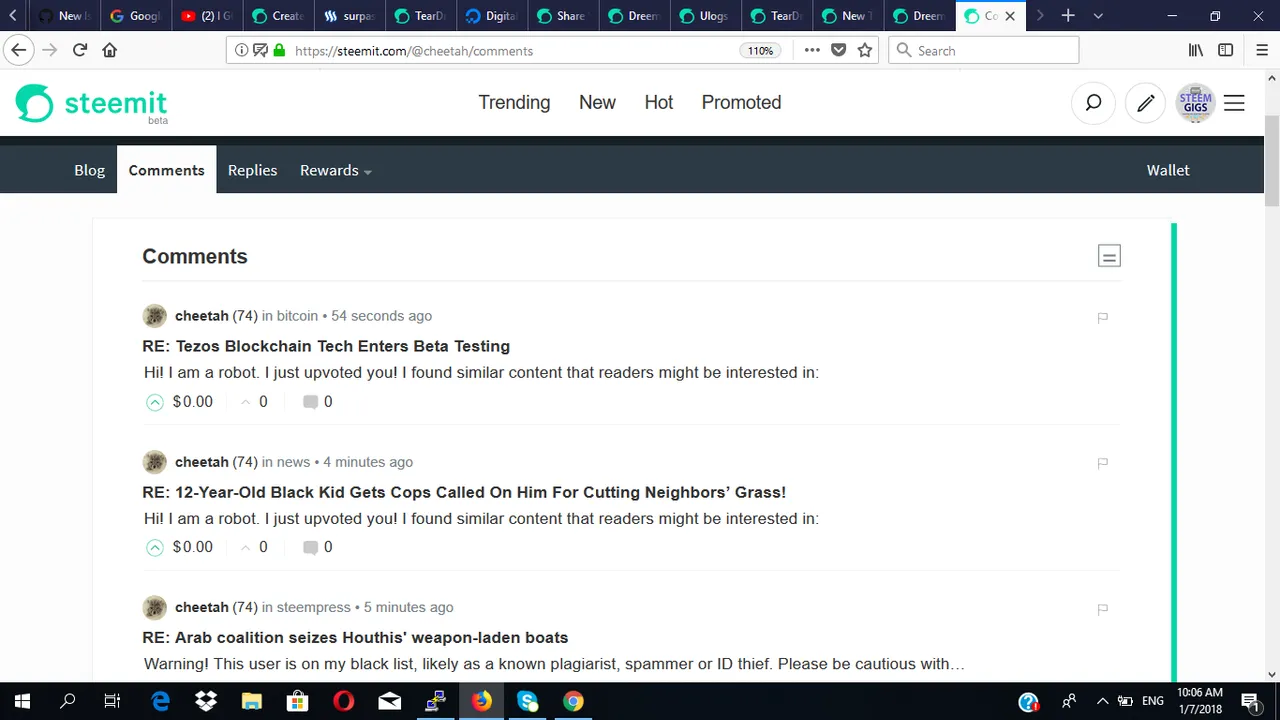This screenshot has width=1280, height=720.
Task: Switch to the Digital browser tab
Action: pos(491,16)
